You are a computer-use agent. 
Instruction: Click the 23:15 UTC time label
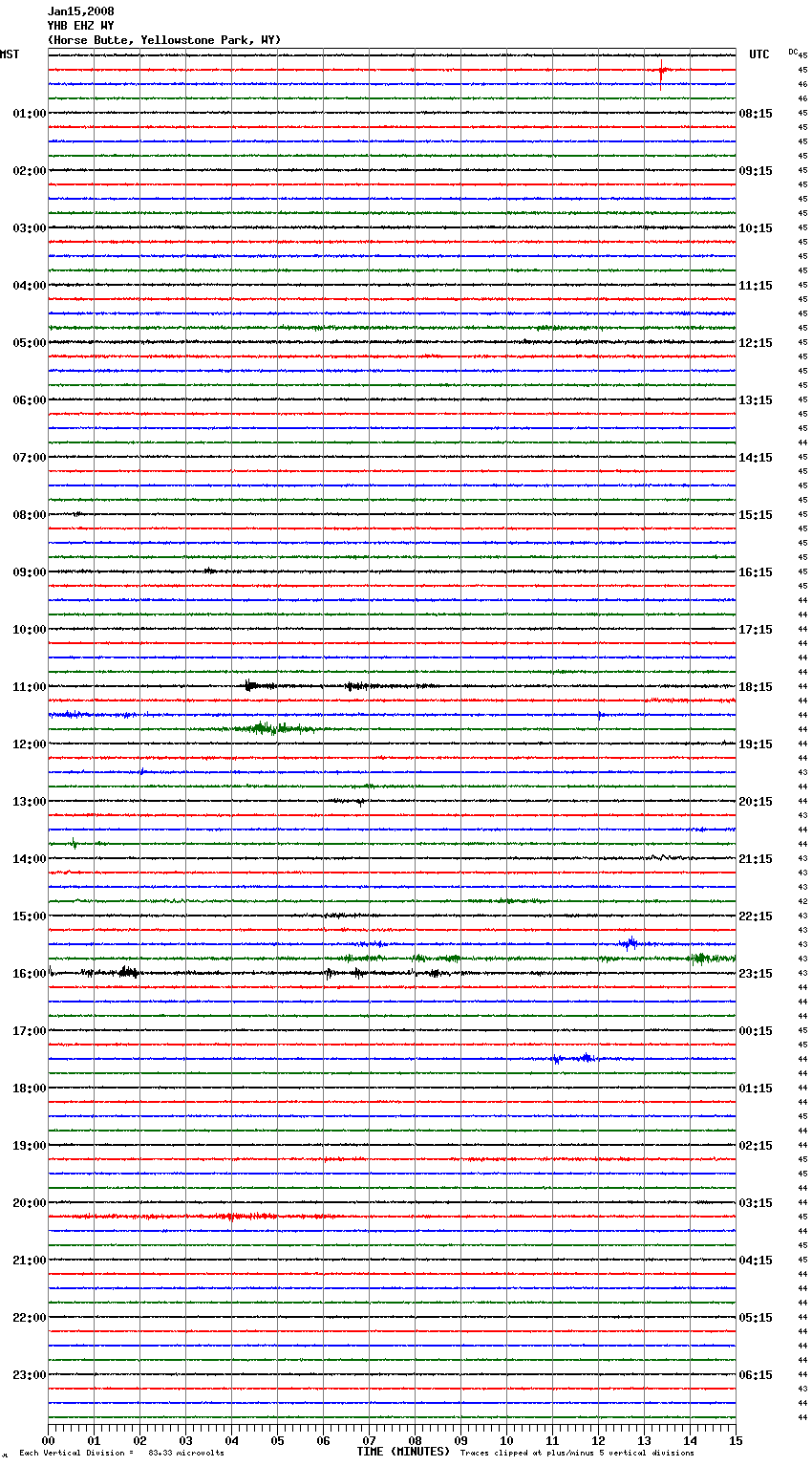(756, 974)
